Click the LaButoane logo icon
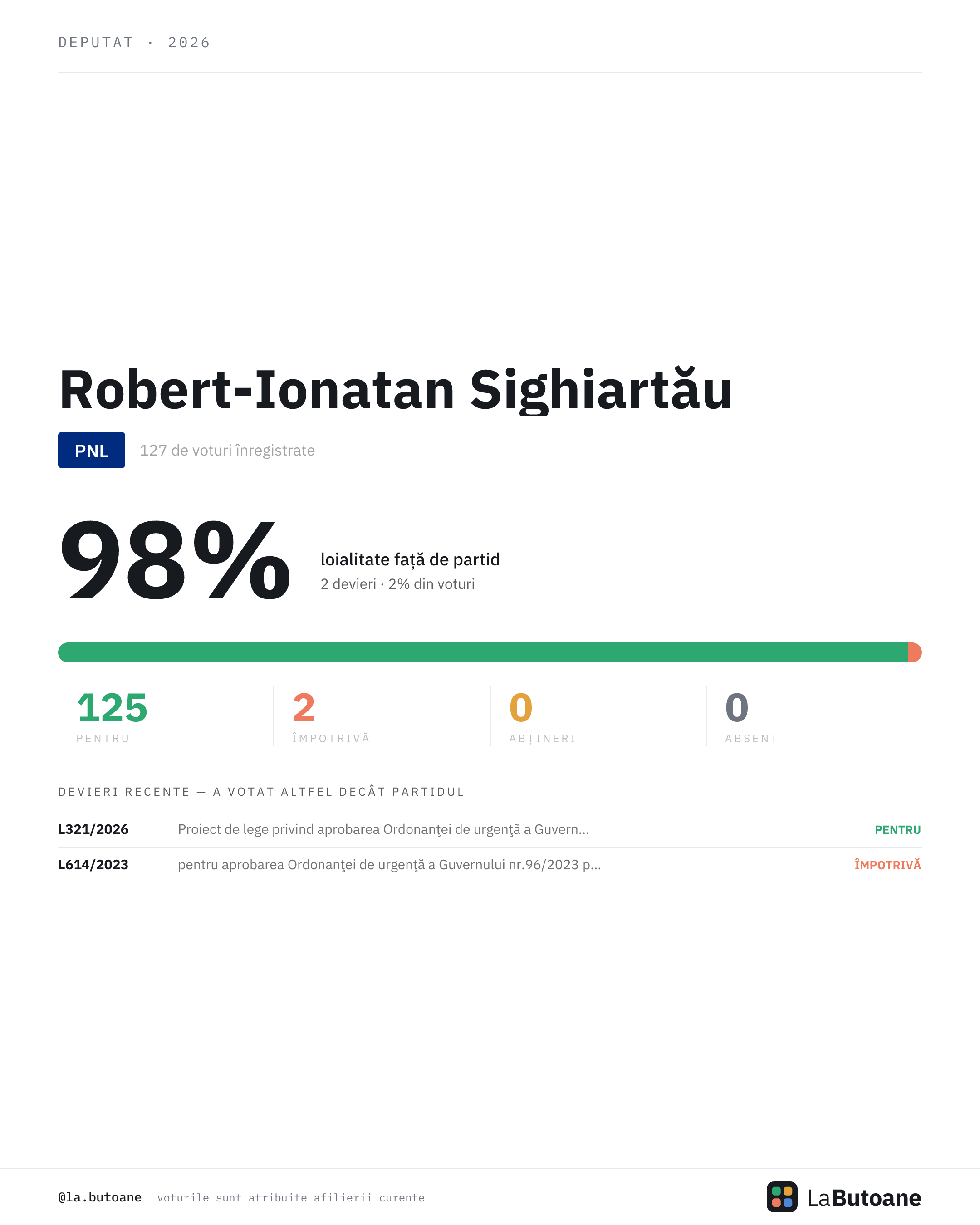This screenshot has height=1225, width=980. (x=782, y=1196)
